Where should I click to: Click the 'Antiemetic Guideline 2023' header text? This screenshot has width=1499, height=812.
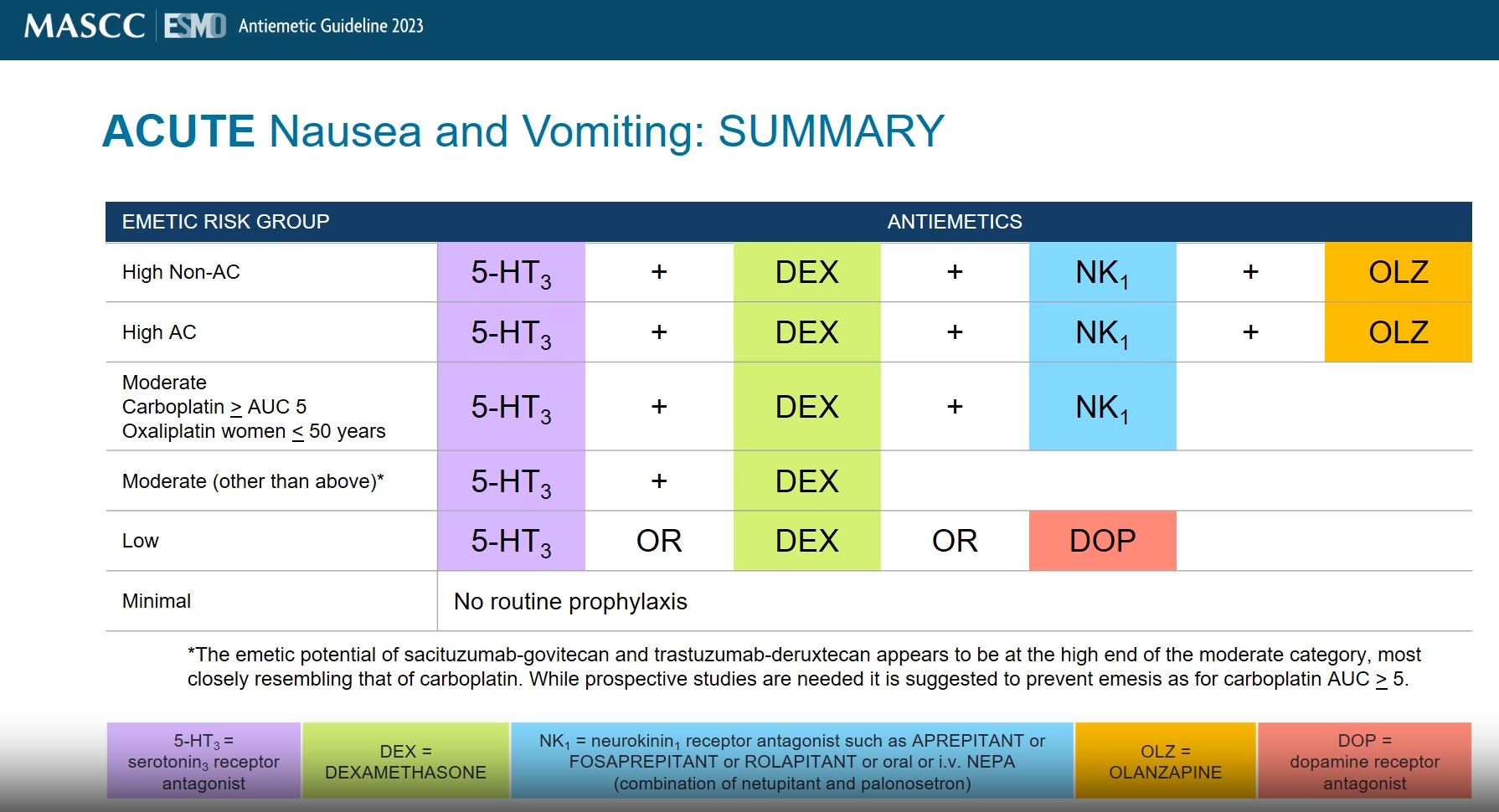[x=331, y=26]
